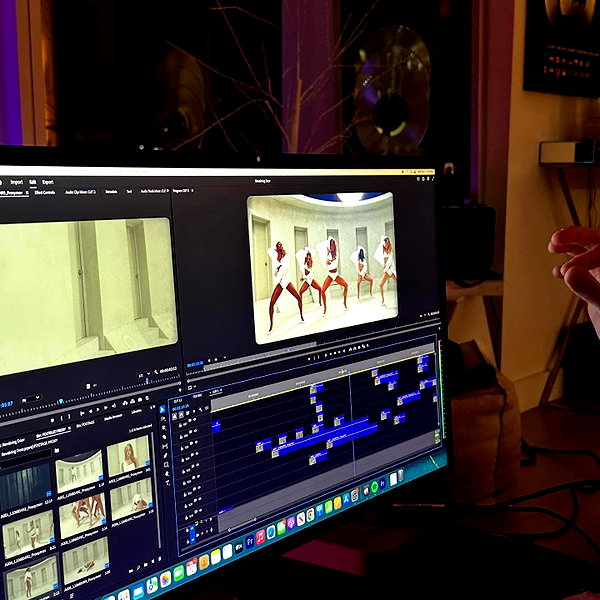
Task: Select the Hand tool
Action: coord(167,474)
